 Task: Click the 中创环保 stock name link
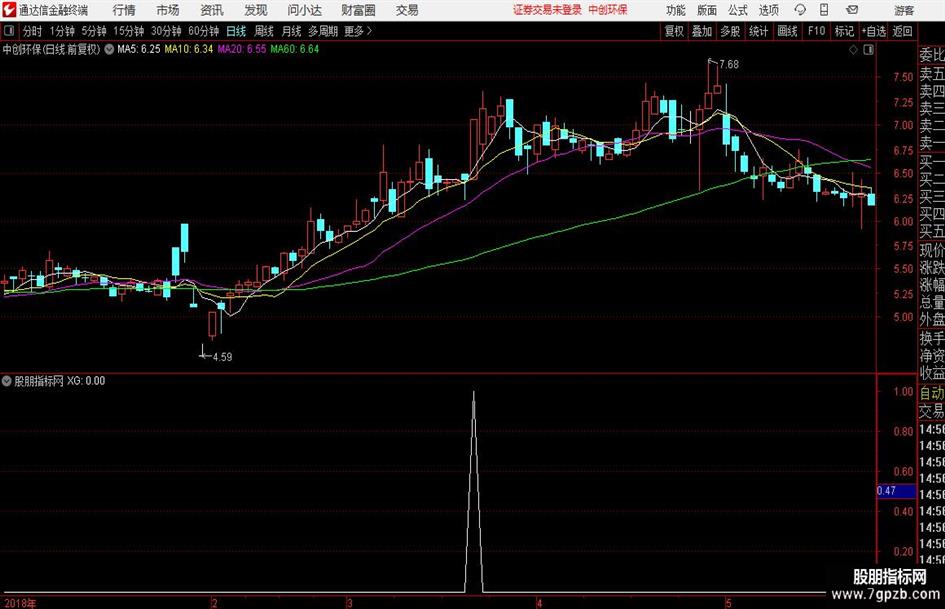point(608,10)
